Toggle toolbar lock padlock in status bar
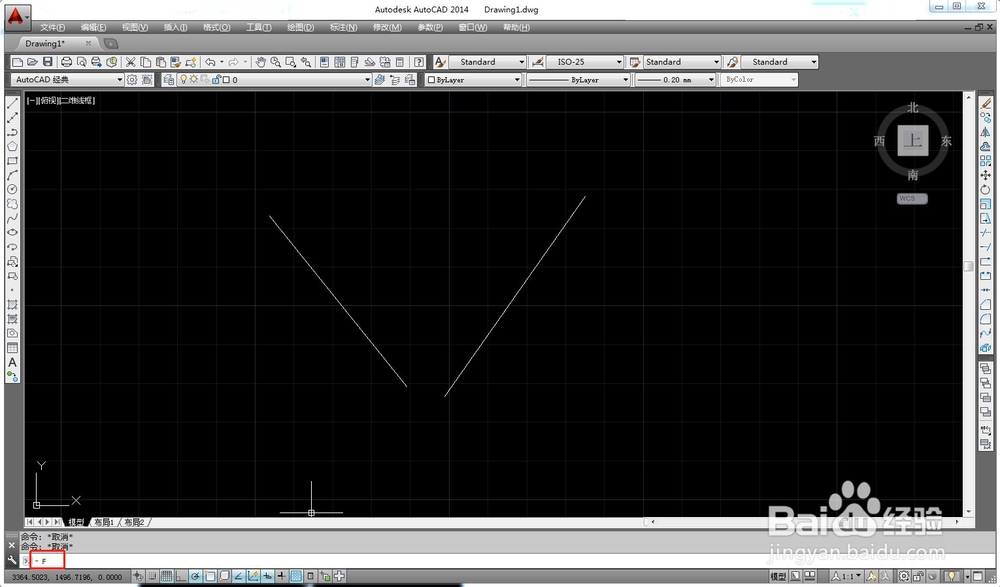The width and height of the screenshot is (1000, 587). tap(918, 576)
